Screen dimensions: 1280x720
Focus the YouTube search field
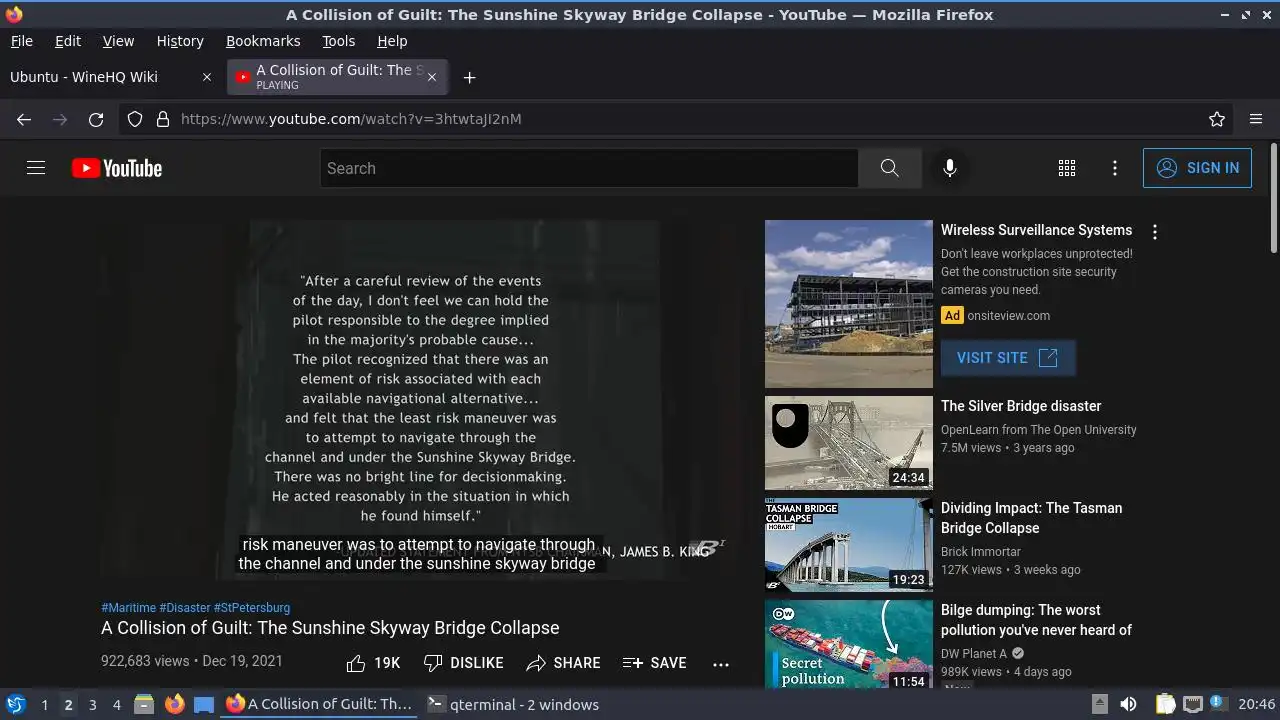pyautogui.click(x=589, y=168)
